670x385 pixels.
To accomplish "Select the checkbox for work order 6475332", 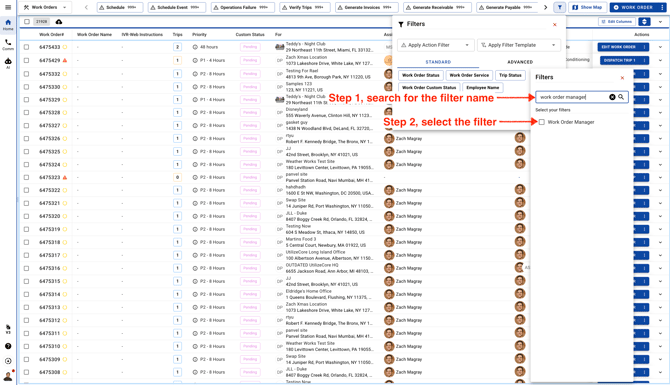I will point(26,74).
